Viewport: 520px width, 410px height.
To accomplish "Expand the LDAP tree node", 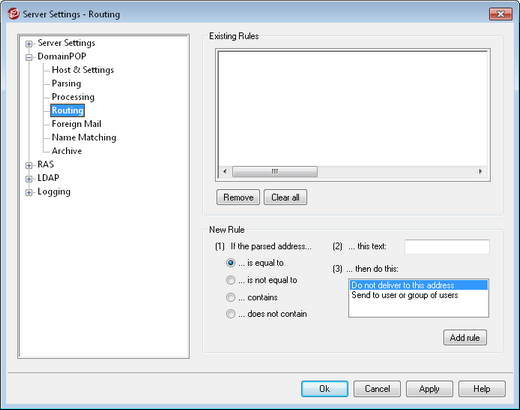I will (29, 179).
